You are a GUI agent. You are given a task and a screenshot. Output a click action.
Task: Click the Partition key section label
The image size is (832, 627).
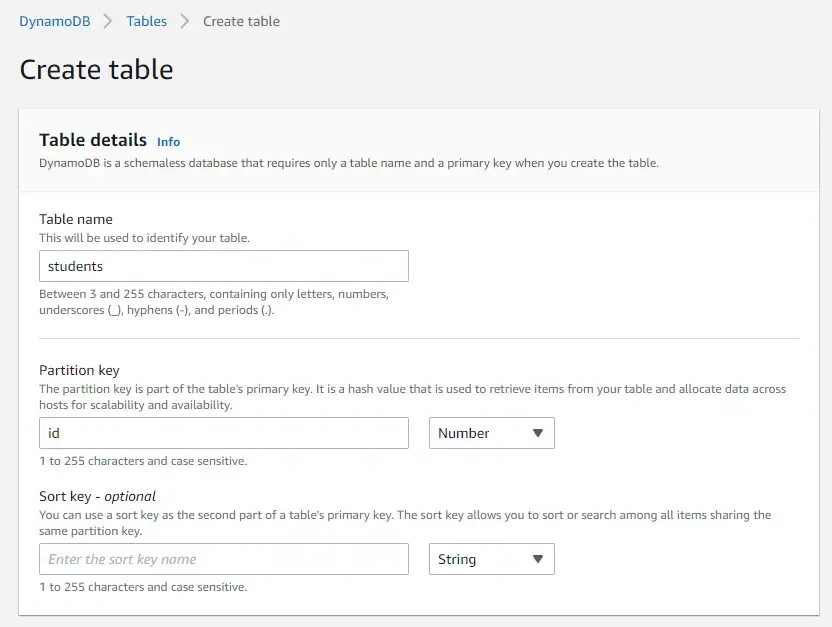[79, 370]
